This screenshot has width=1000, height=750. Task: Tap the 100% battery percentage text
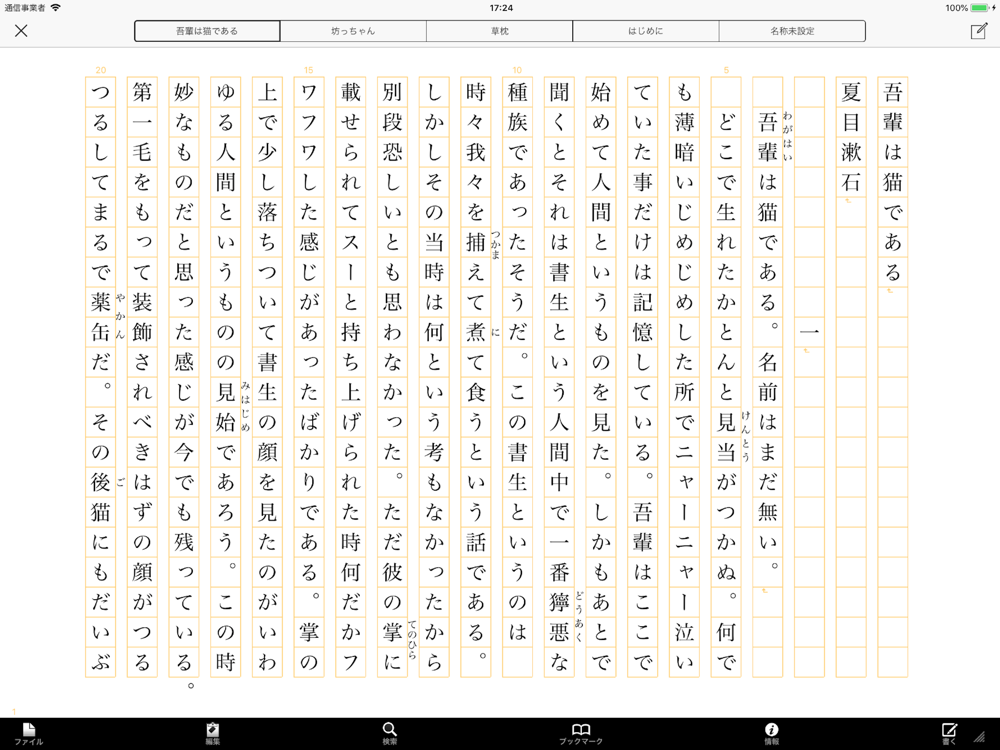(957, 8)
